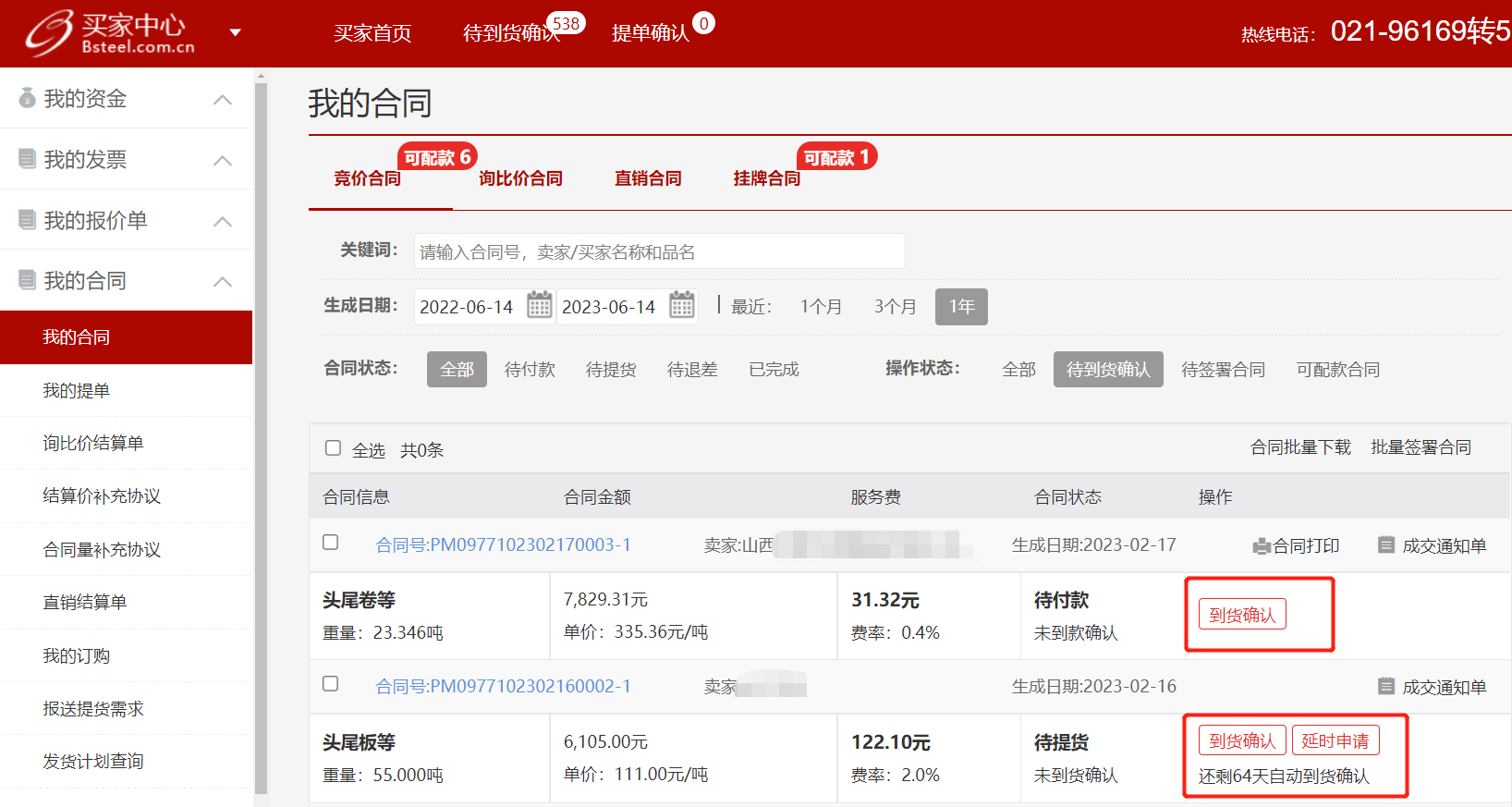
Task: Collapse the 我的合同 sidebar section
Action: [223, 281]
